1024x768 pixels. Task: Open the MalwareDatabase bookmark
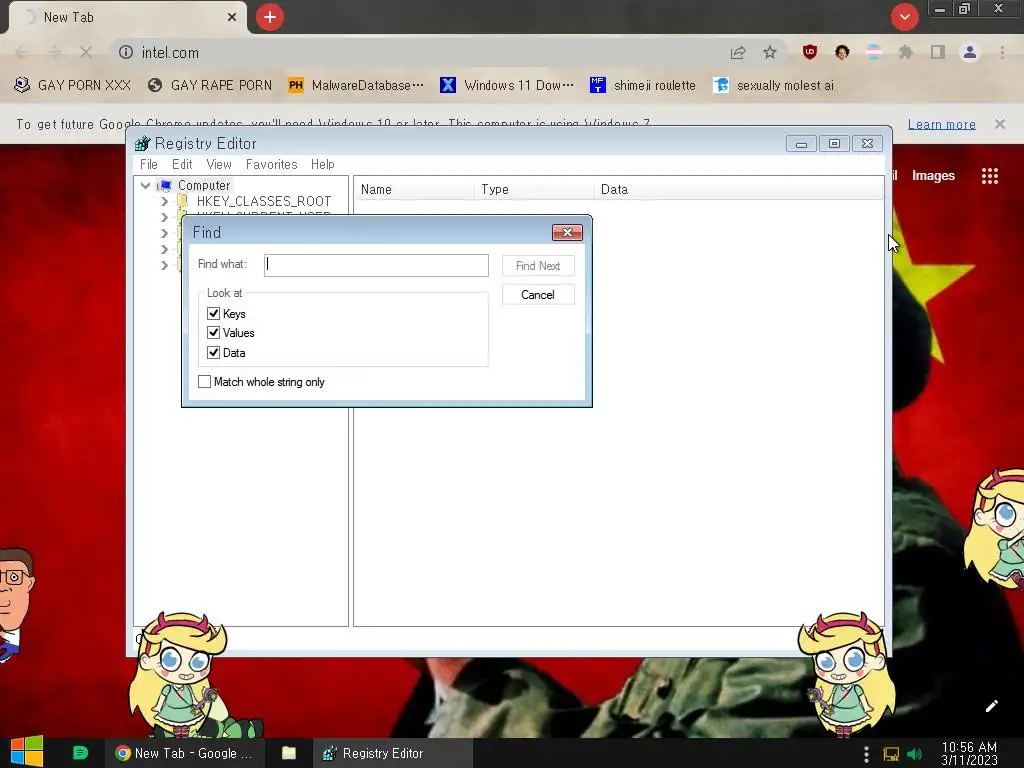pos(356,86)
